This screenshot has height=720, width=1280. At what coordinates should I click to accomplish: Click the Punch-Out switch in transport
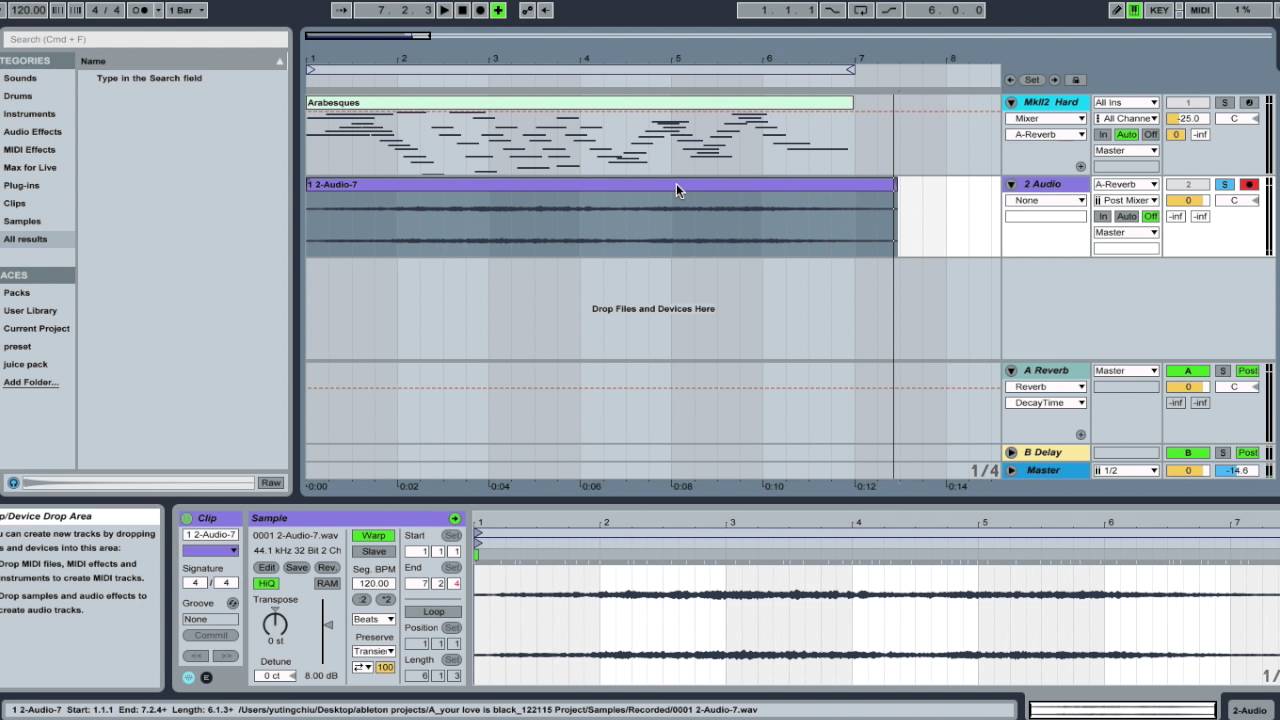tap(889, 10)
